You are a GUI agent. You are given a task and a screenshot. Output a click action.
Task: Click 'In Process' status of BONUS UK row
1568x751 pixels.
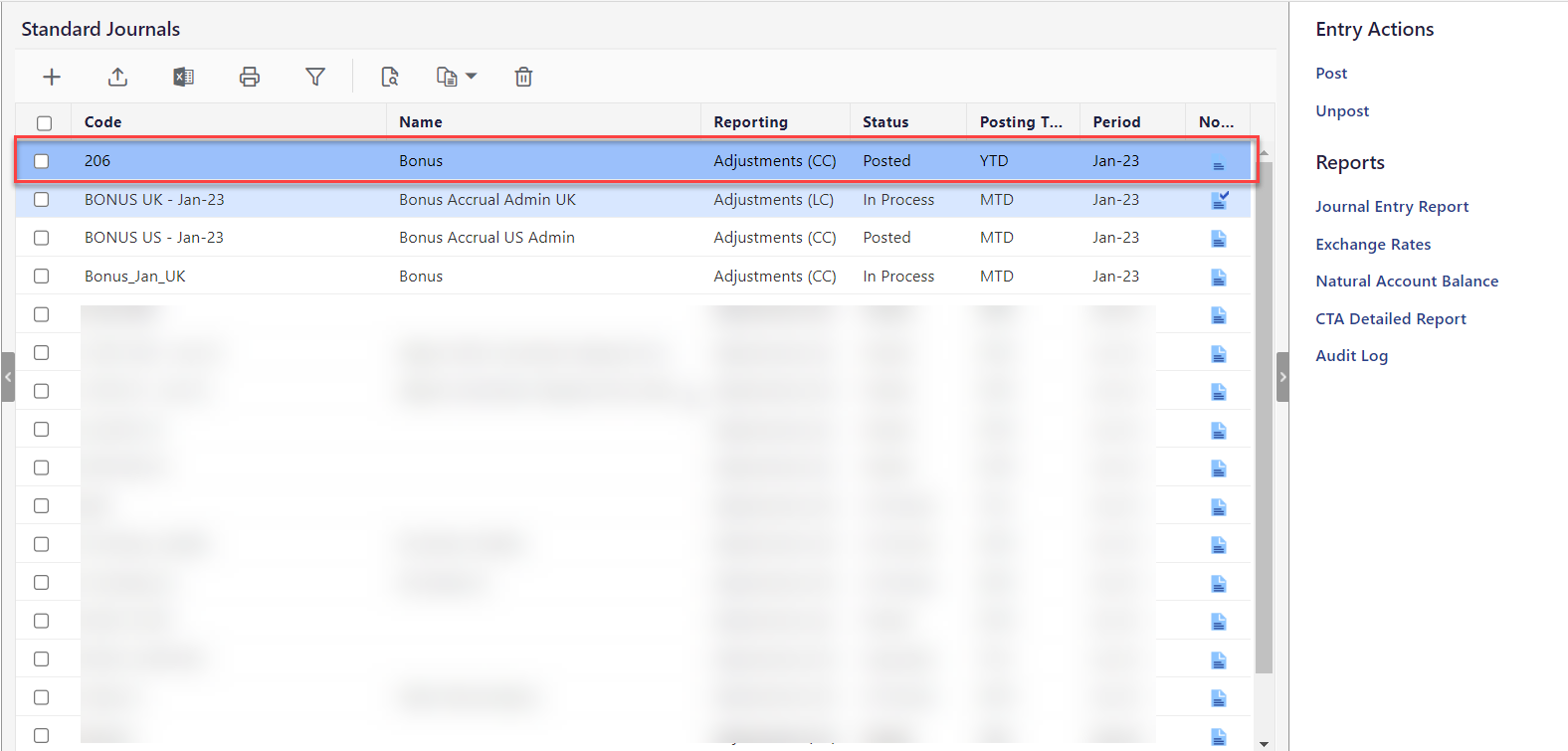click(898, 199)
